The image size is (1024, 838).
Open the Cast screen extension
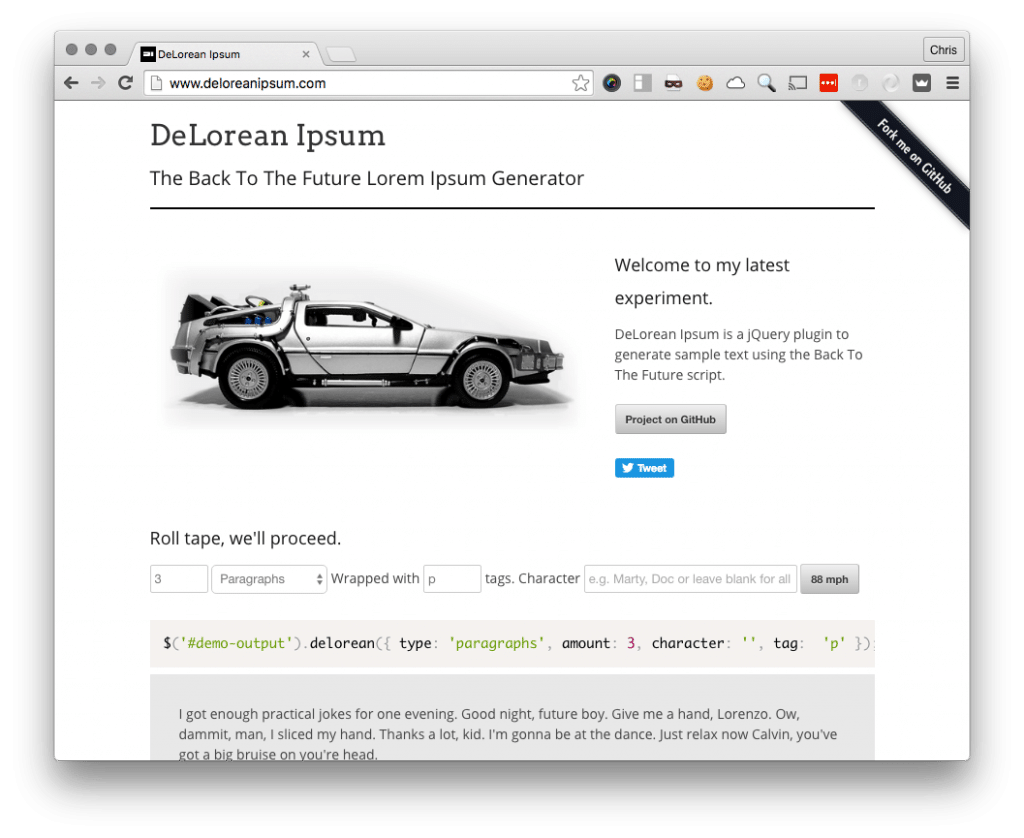[797, 83]
